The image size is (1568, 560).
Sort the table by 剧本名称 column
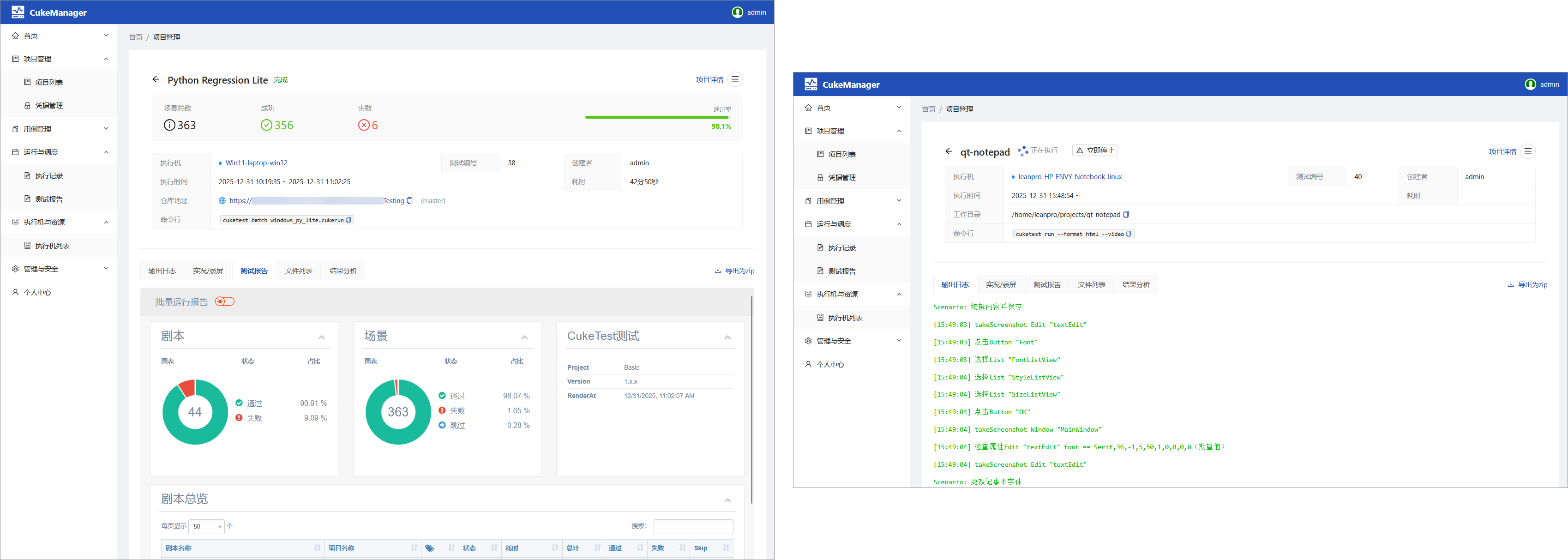point(243,548)
